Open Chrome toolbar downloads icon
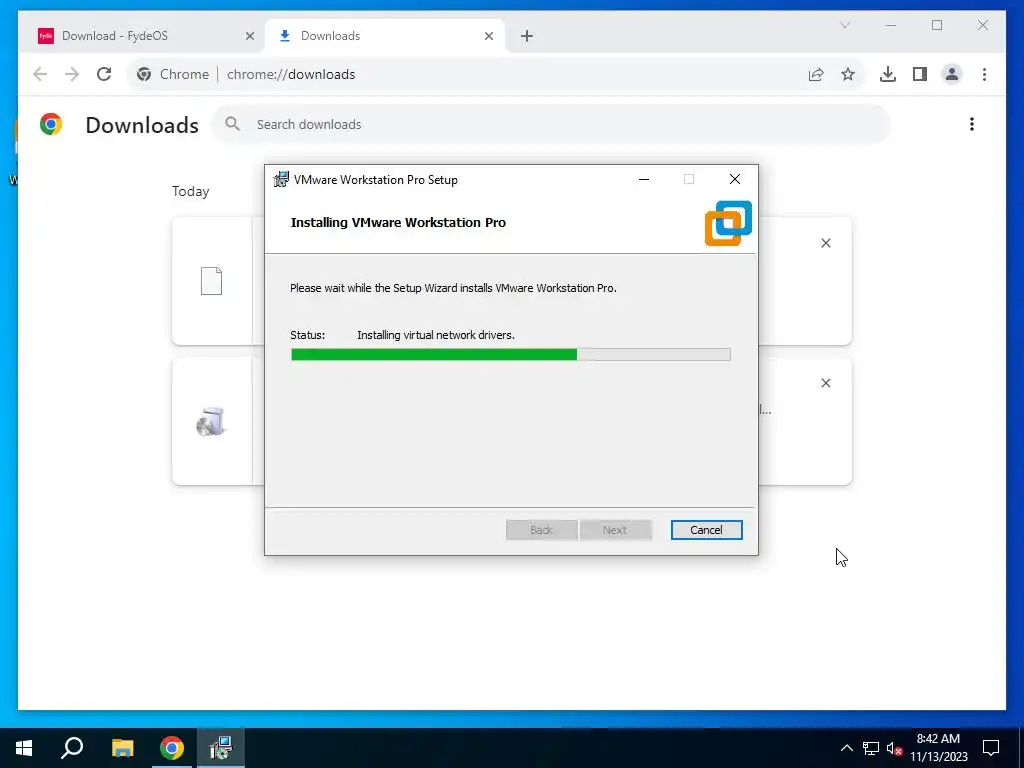This screenshot has width=1024, height=768. 888,74
